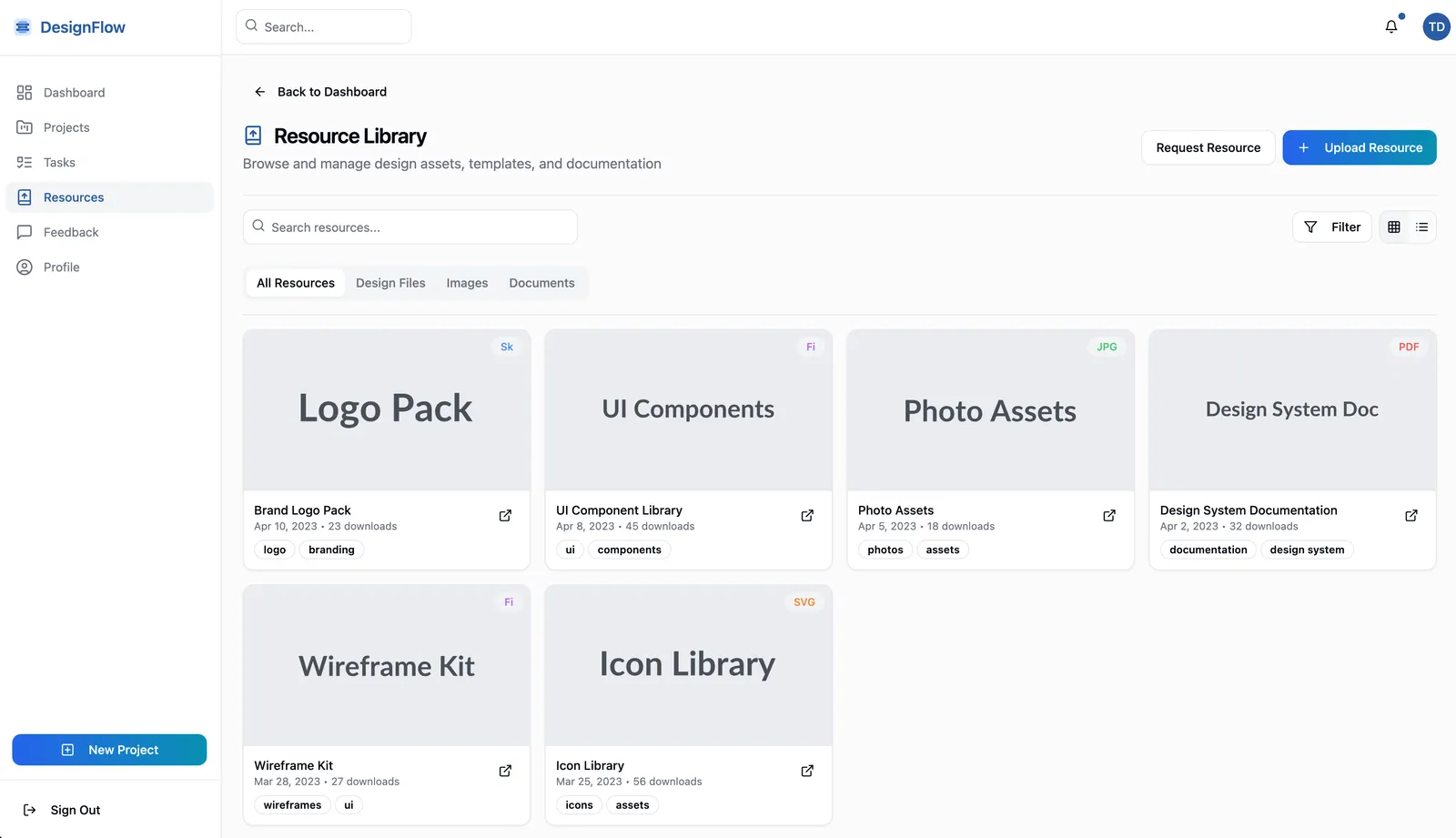Click the PDF file type badge
The width and height of the screenshot is (1456, 838).
(1409, 347)
